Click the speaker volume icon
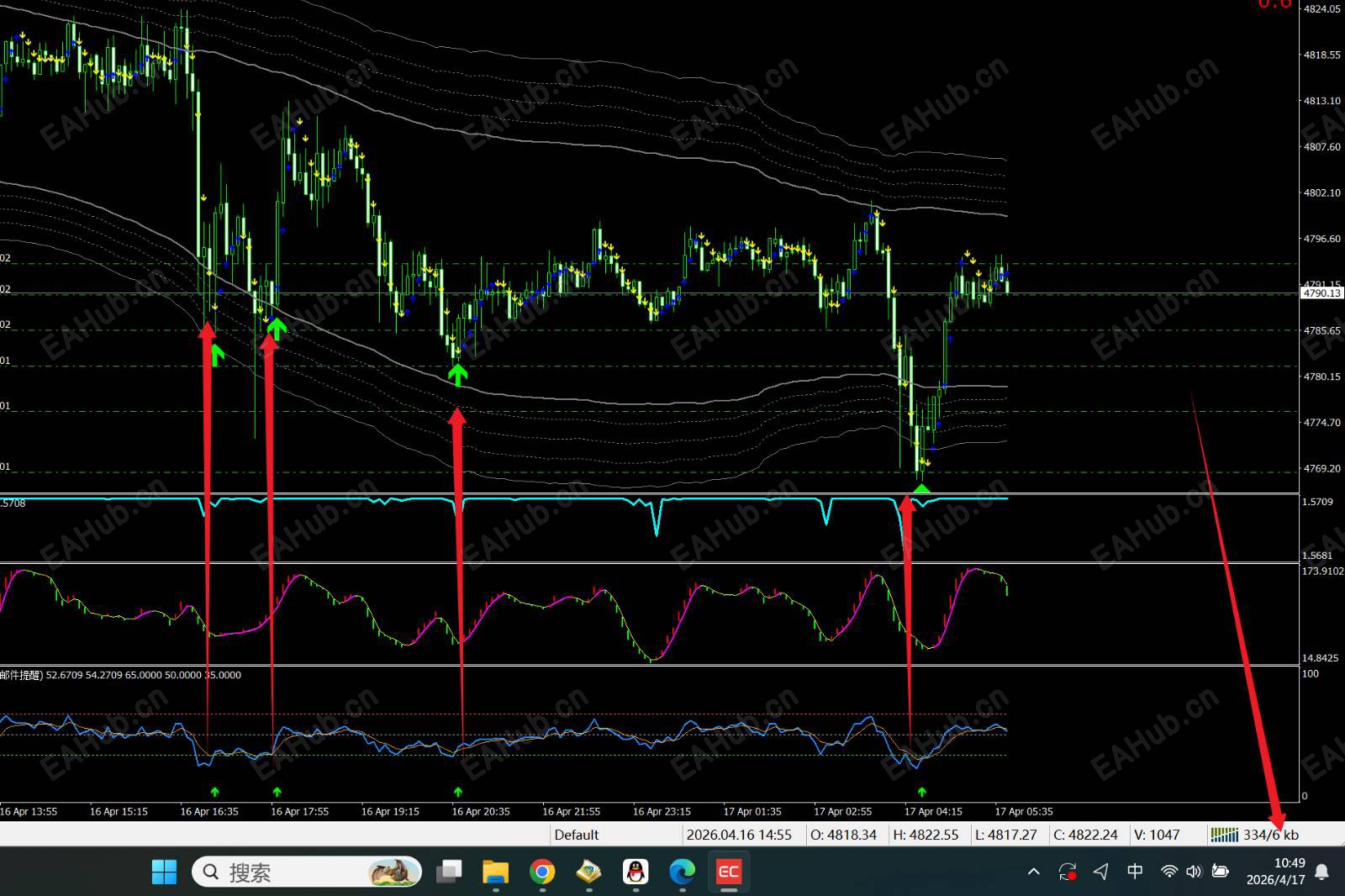 click(1194, 872)
